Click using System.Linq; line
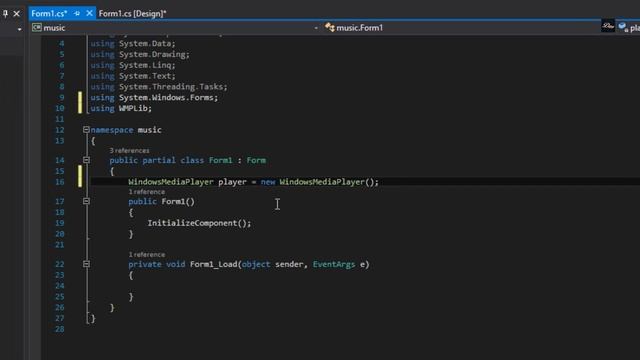The image size is (640, 360). 133,65
